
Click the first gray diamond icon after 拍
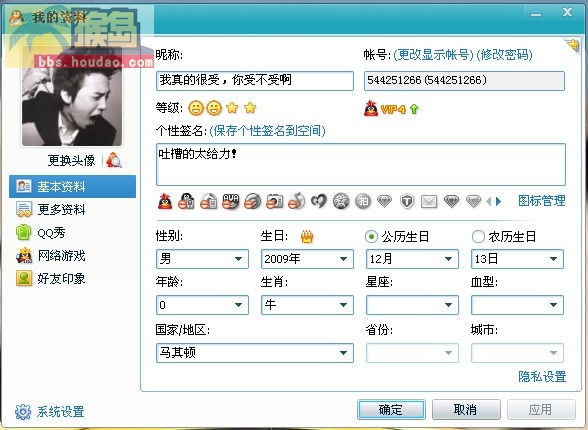pyautogui.click(x=385, y=202)
